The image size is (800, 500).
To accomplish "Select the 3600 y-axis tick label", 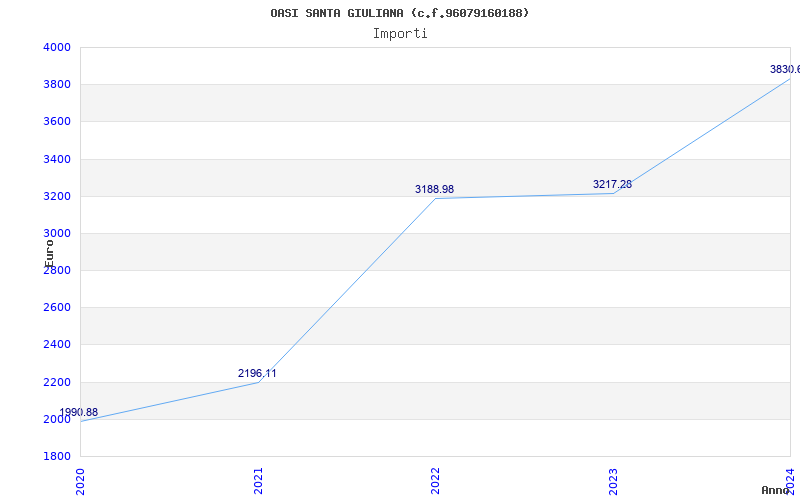I will (x=57, y=122).
